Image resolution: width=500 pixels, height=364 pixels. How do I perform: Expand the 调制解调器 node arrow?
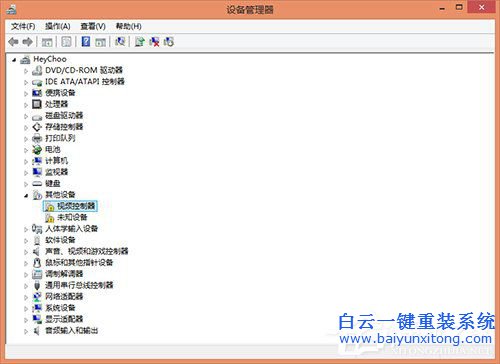click(x=26, y=275)
